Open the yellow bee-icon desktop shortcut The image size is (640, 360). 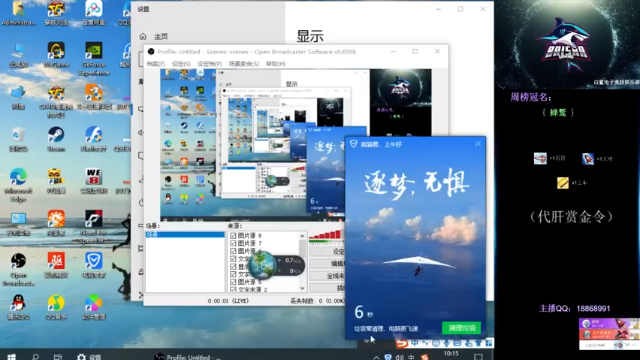click(x=56, y=181)
